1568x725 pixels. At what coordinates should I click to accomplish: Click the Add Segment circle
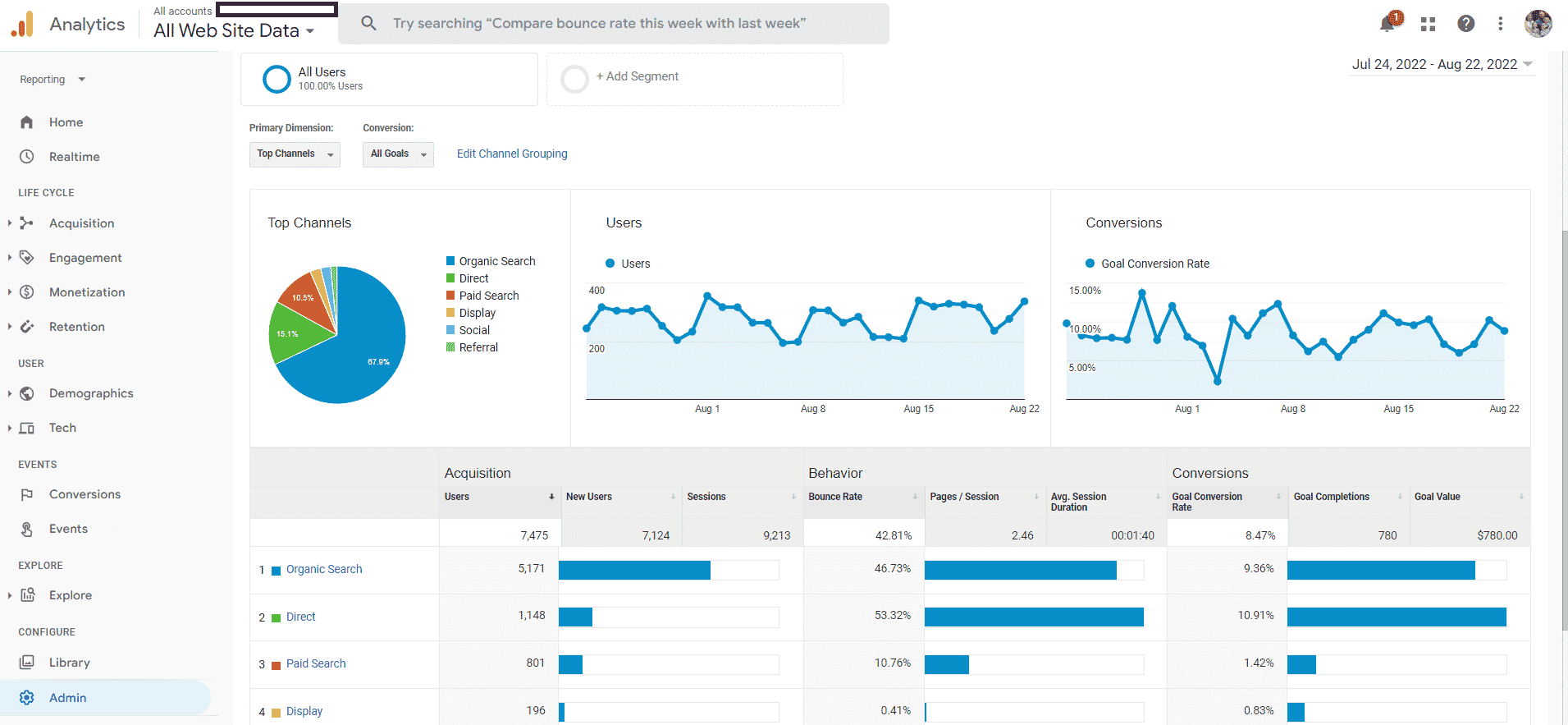click(x=574, y=79)
